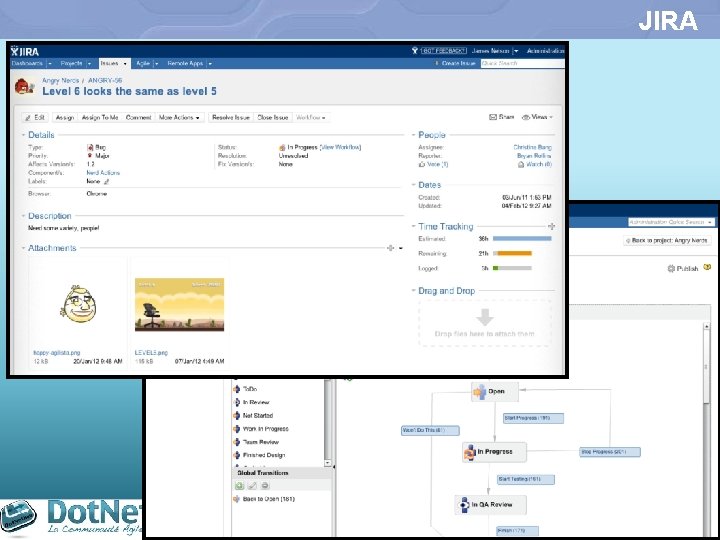Click the Got Feedback button
720x540 pixels.
[444, 51]
